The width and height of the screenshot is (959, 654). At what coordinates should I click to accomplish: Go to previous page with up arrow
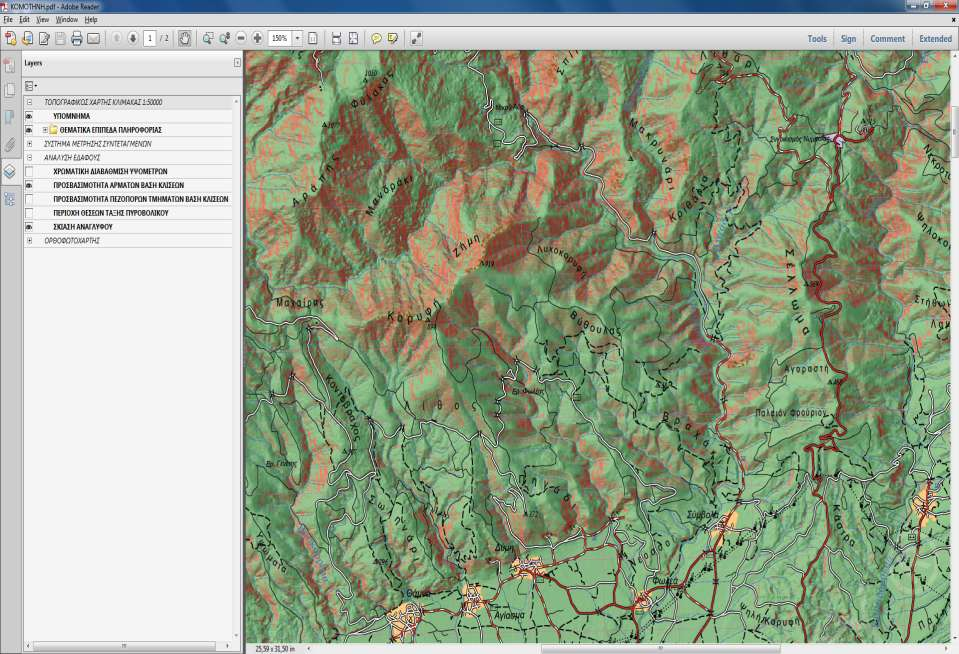pos(117,39)
